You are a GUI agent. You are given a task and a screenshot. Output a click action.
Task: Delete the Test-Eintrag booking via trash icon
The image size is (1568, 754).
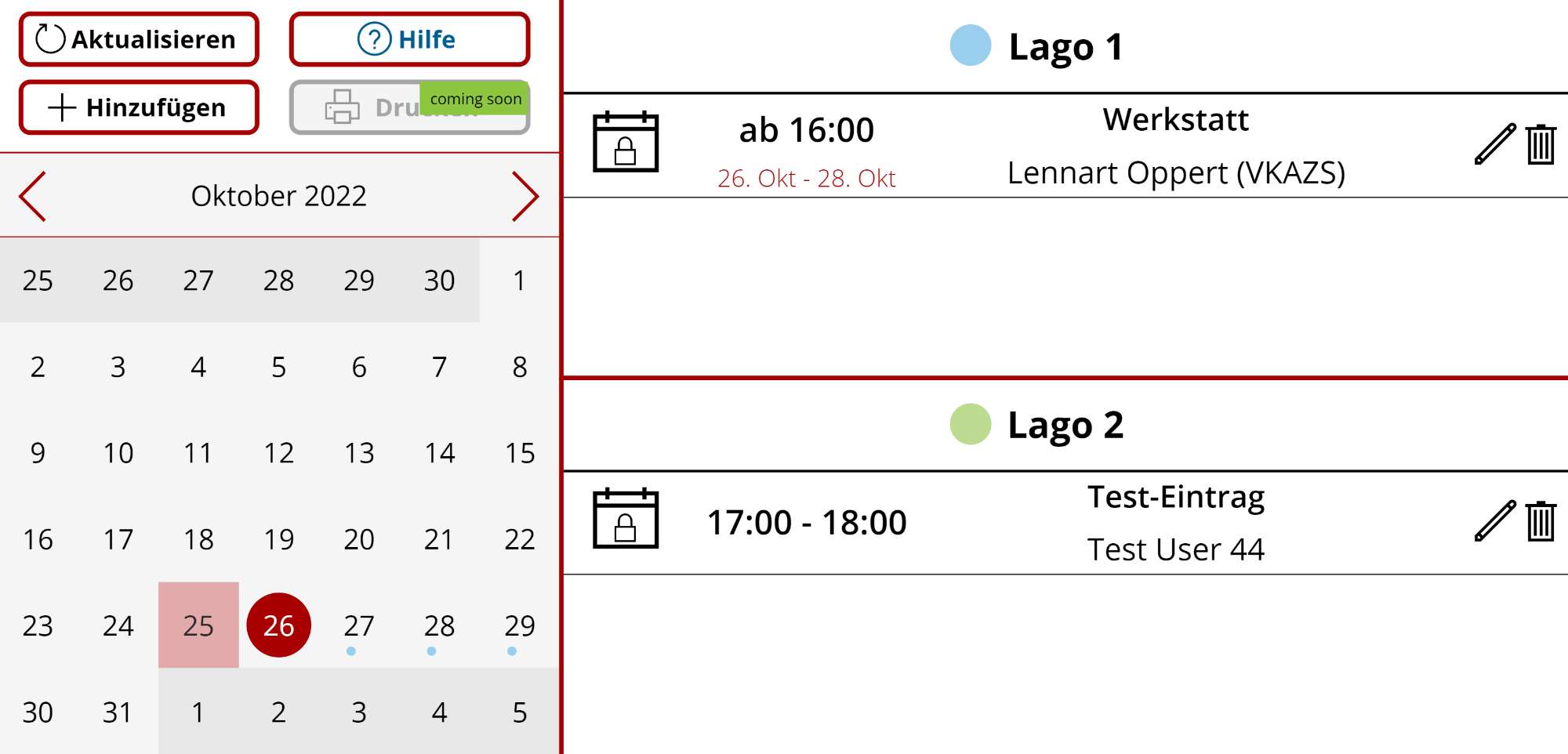pyautogui.click(x=1541, y=521)
